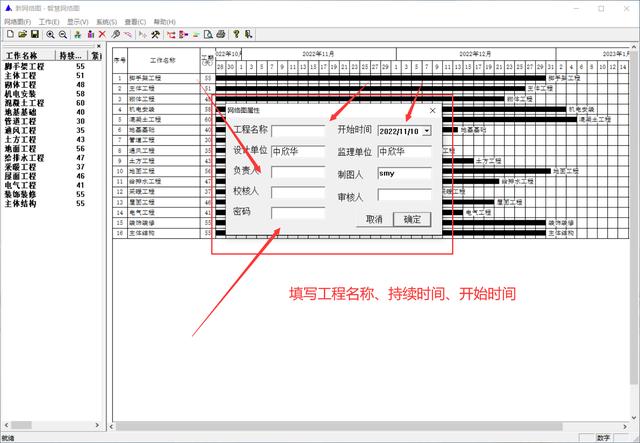Click the green person toolbar icon

point(78,35)
